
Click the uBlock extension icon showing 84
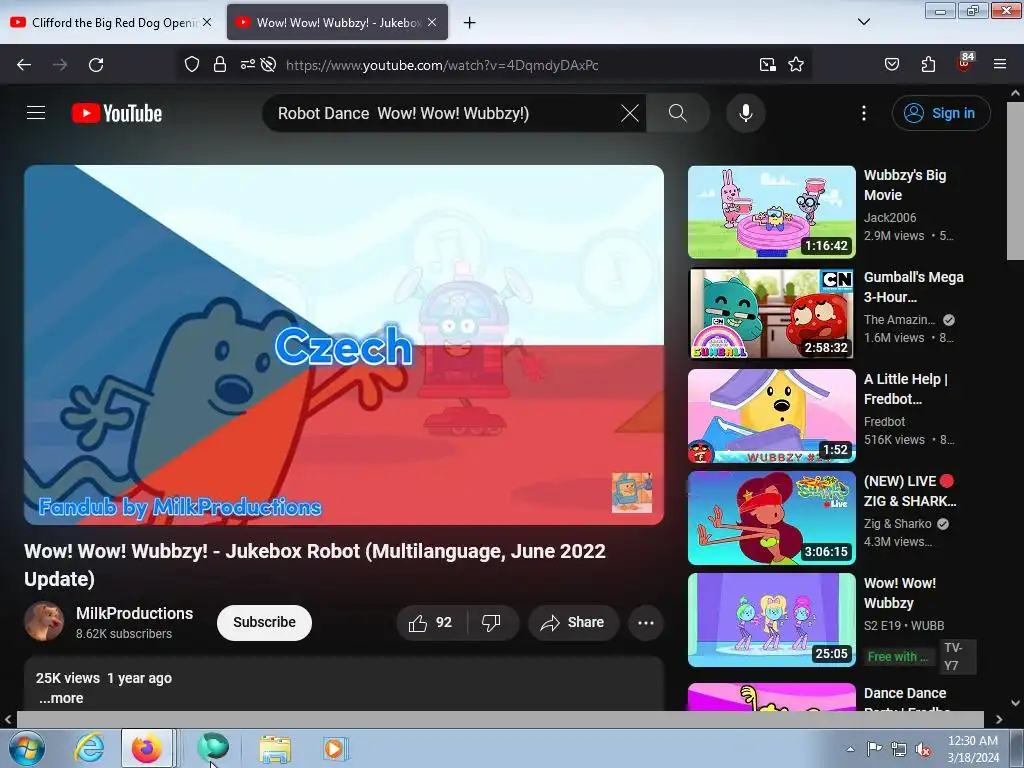[965, 63]
